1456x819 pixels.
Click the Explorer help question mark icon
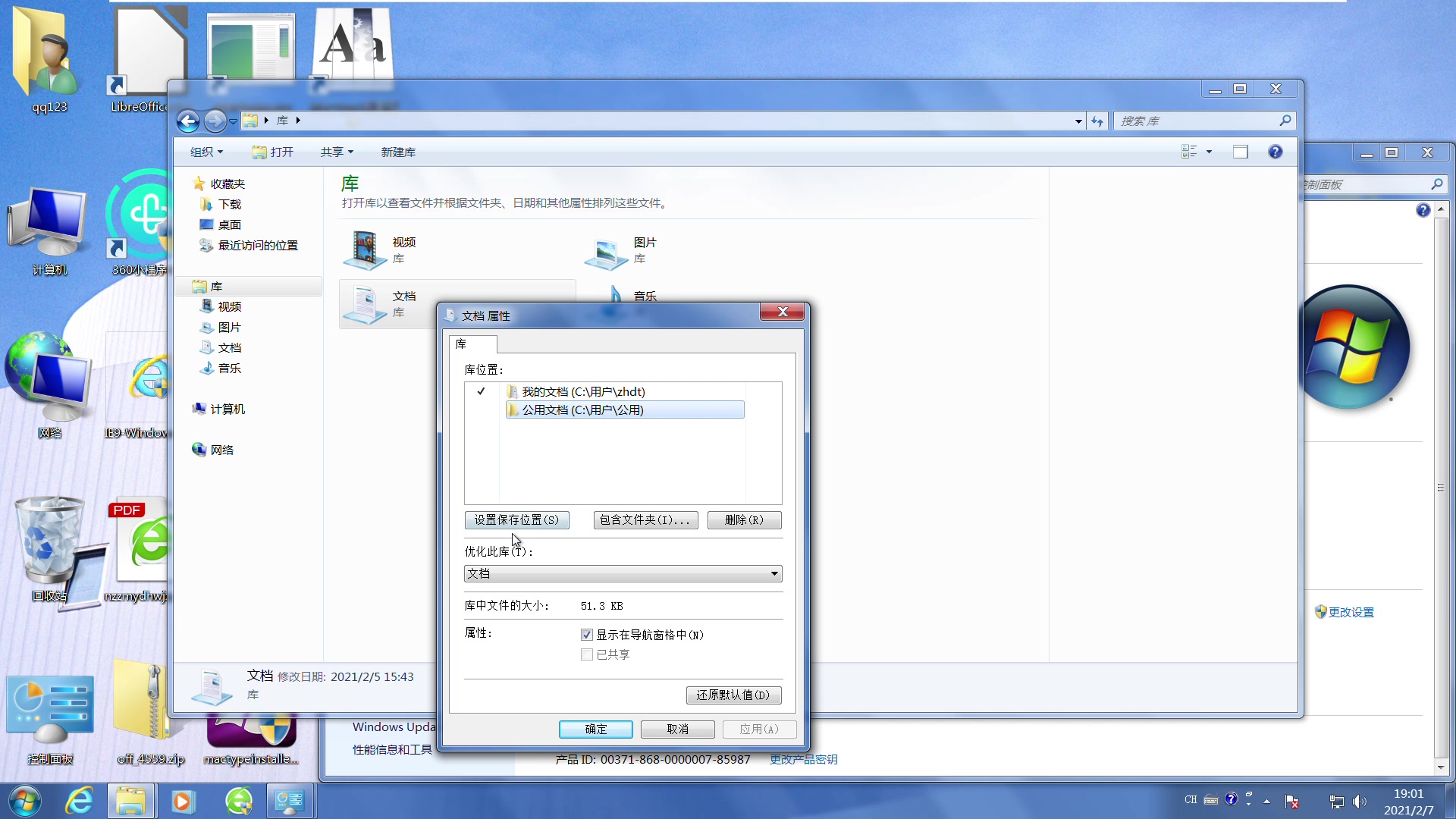[1276, 152]
